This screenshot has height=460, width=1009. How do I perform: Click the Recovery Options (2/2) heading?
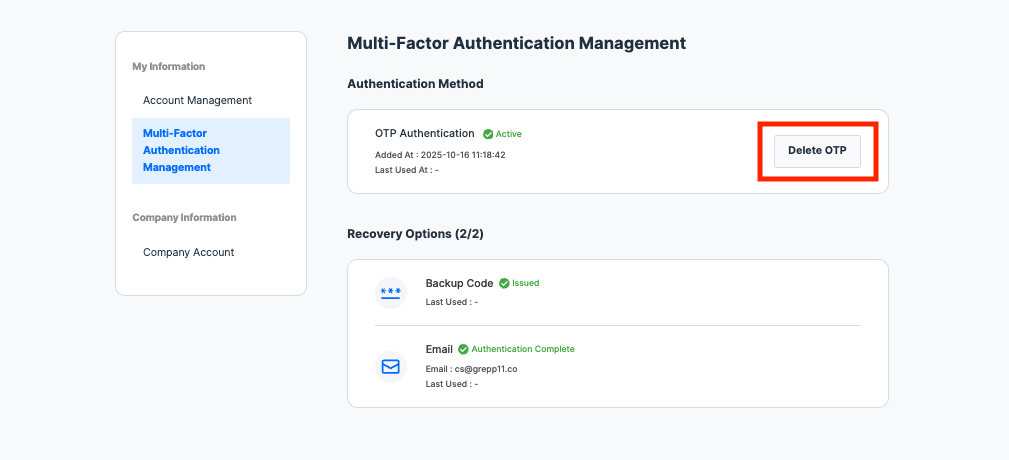coord(415,234)
